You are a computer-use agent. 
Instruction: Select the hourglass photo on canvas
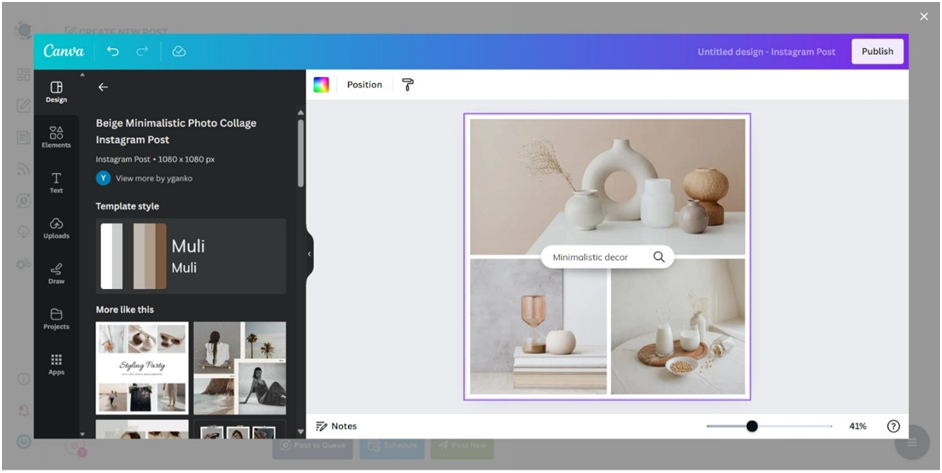(x=538, y=326)
